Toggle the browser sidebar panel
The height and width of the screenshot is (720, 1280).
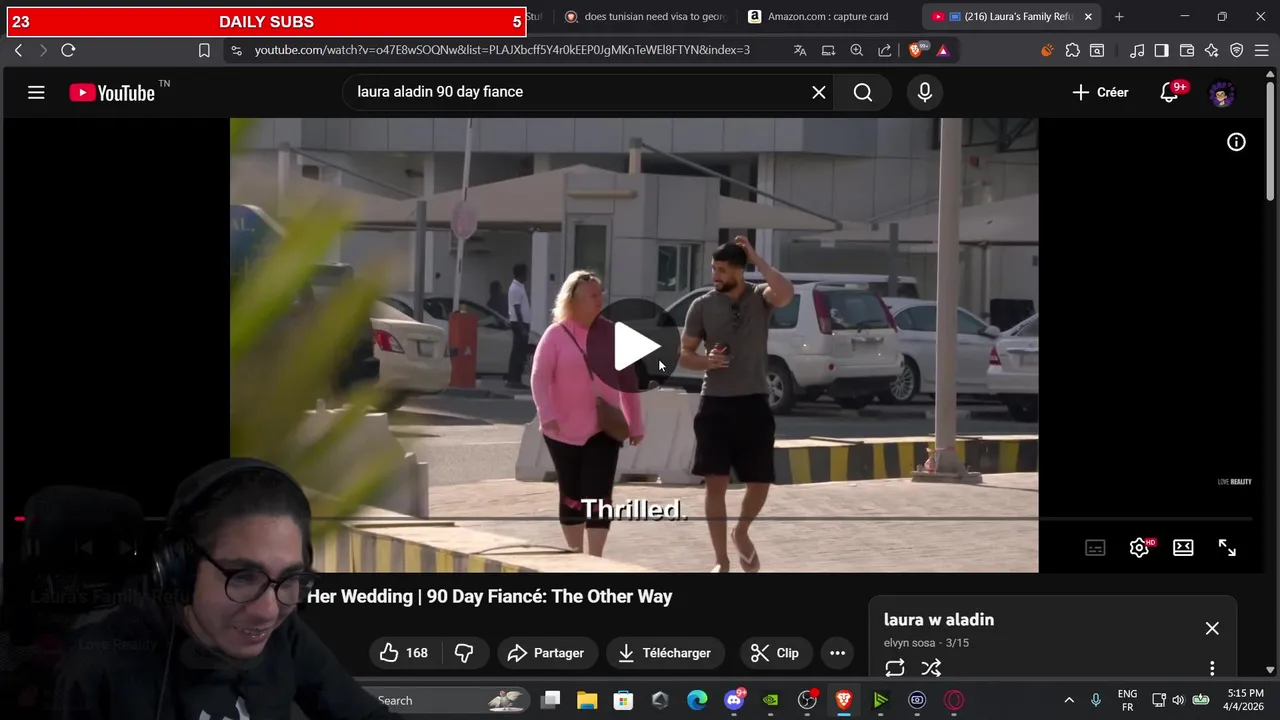[x=1161, y=50]
